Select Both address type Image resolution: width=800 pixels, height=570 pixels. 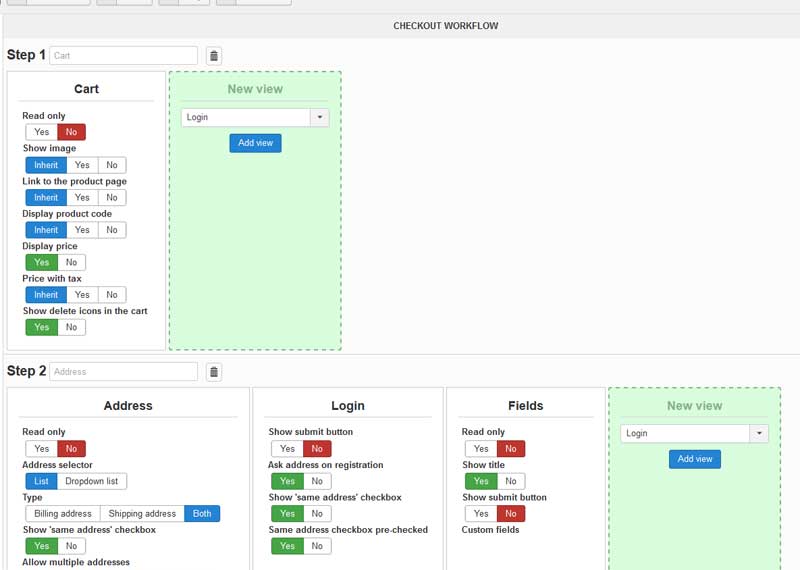[202, 513]
